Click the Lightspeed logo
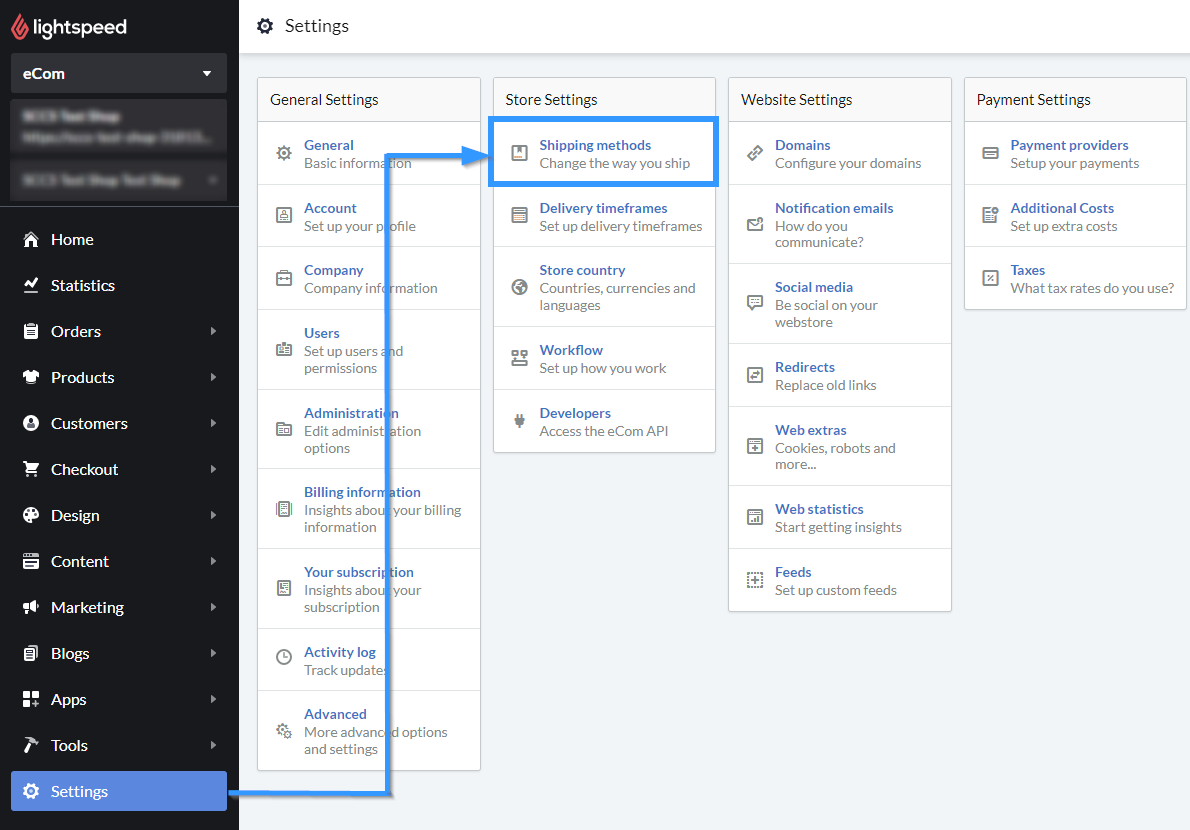Screen dimensions: 1190x830 [x=66, y=26]
